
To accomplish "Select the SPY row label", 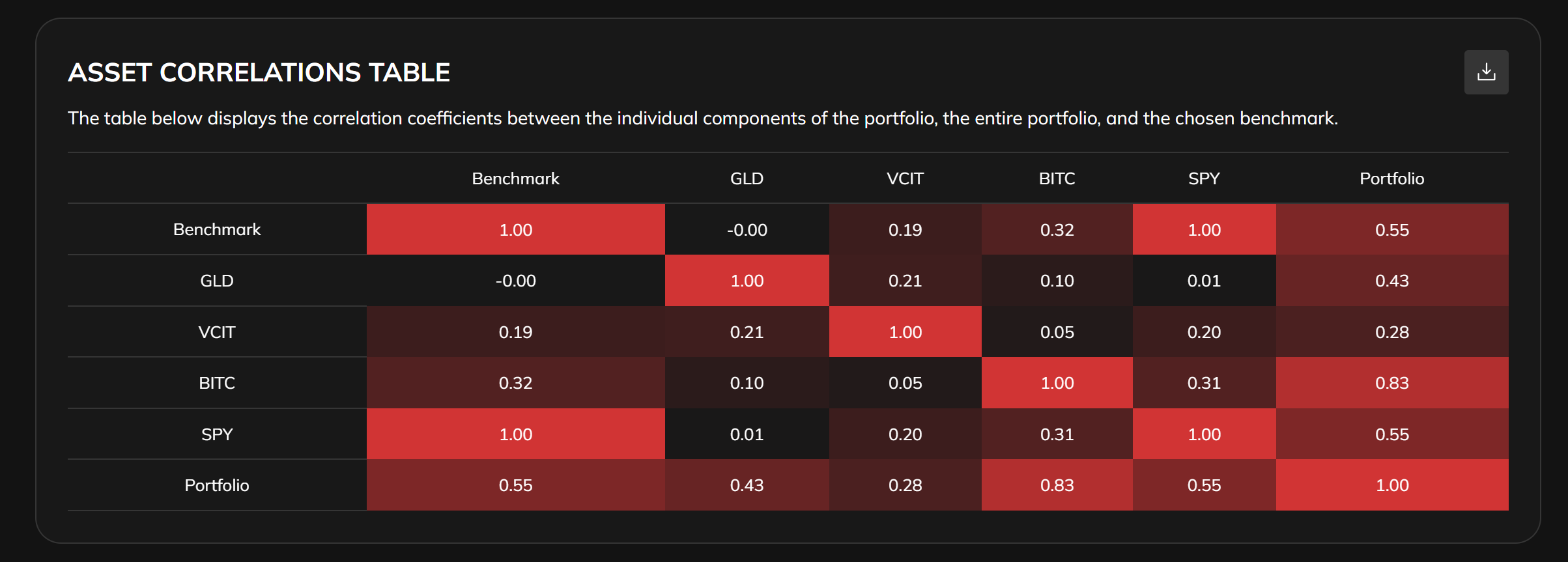I will pos(217,434).
